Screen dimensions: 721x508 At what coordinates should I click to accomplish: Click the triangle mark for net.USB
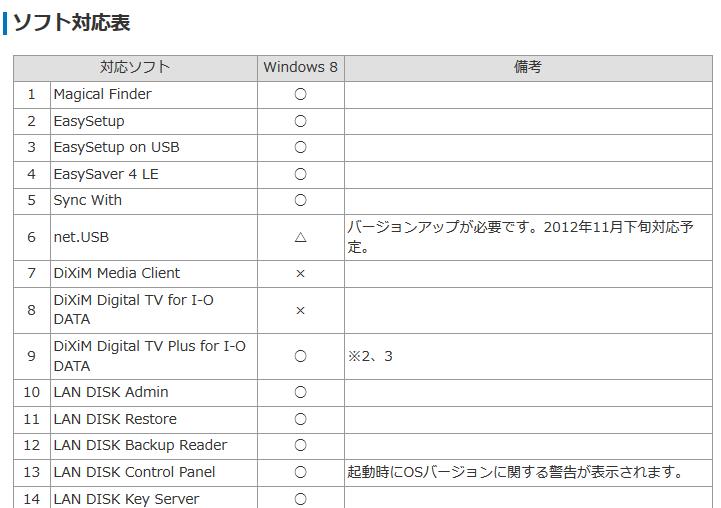[x=300, y=237]
